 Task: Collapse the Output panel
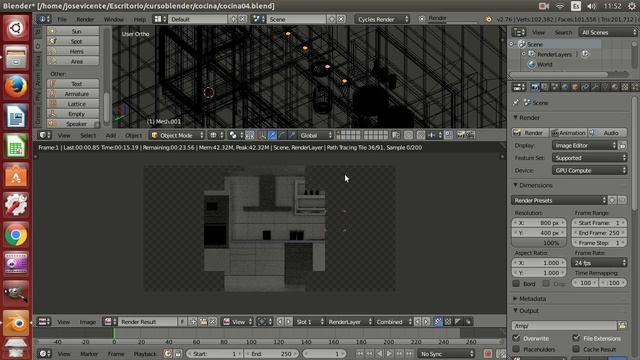click(516, 311)
